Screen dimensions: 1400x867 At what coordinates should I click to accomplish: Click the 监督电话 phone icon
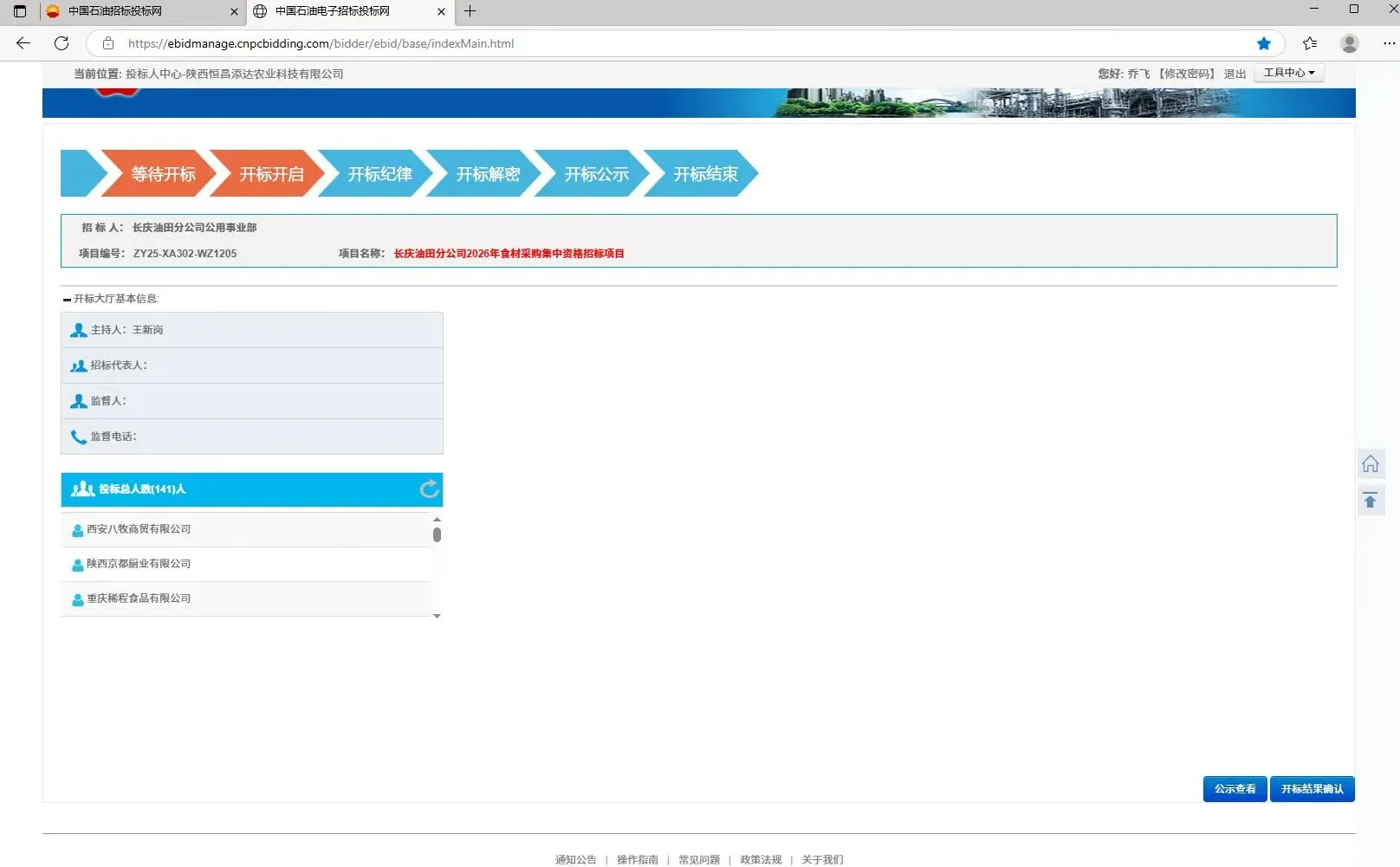[79, 437]
